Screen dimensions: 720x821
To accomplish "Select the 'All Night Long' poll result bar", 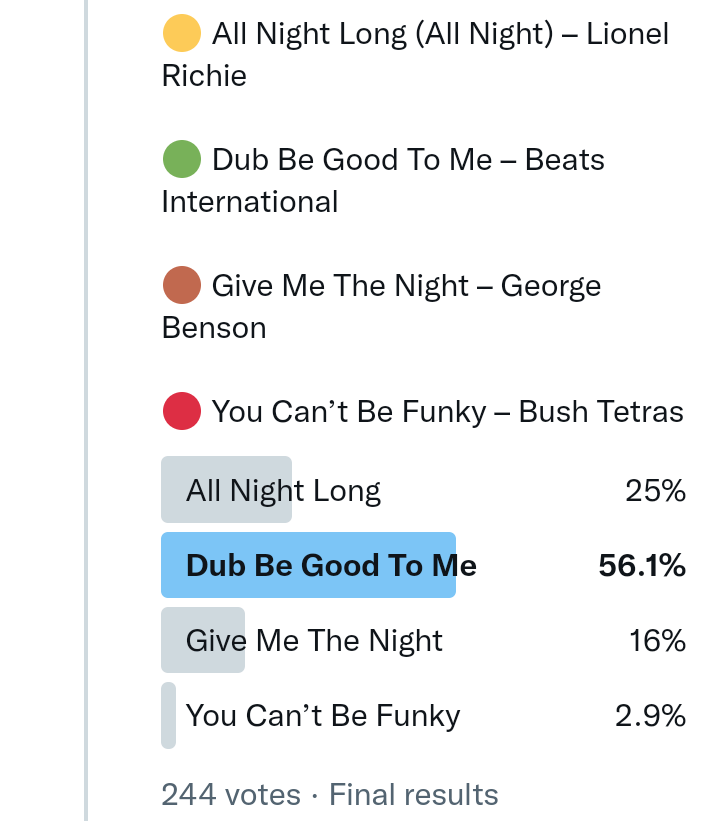I will pos(227,490).
